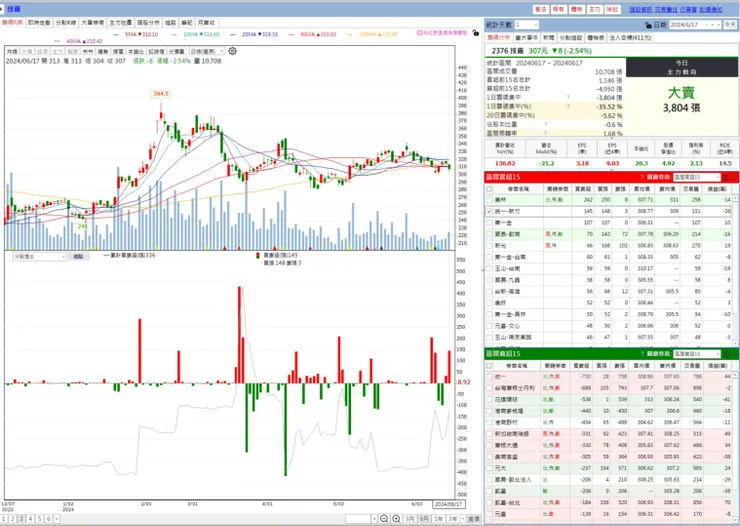
Task: Open the 交易屬性 link
Action: [666, 9]
